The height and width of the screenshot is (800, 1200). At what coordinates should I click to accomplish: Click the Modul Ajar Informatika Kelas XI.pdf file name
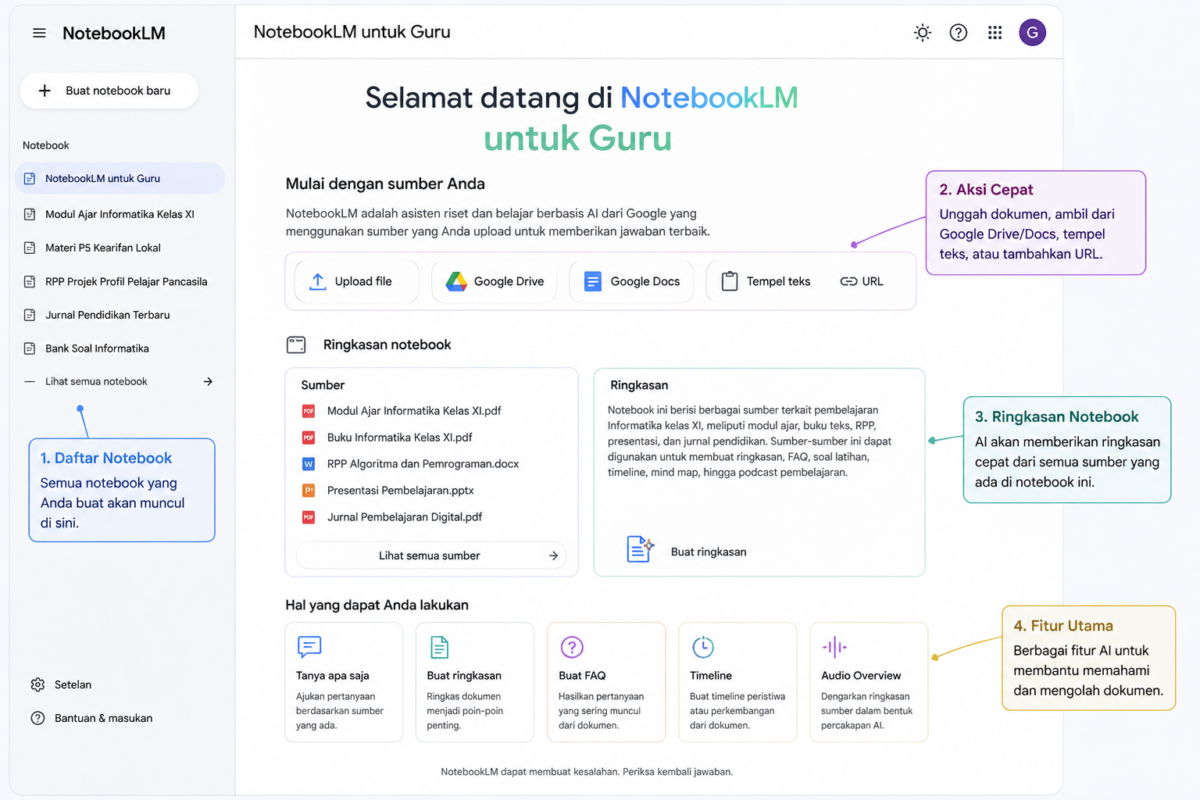coord(414,411)
